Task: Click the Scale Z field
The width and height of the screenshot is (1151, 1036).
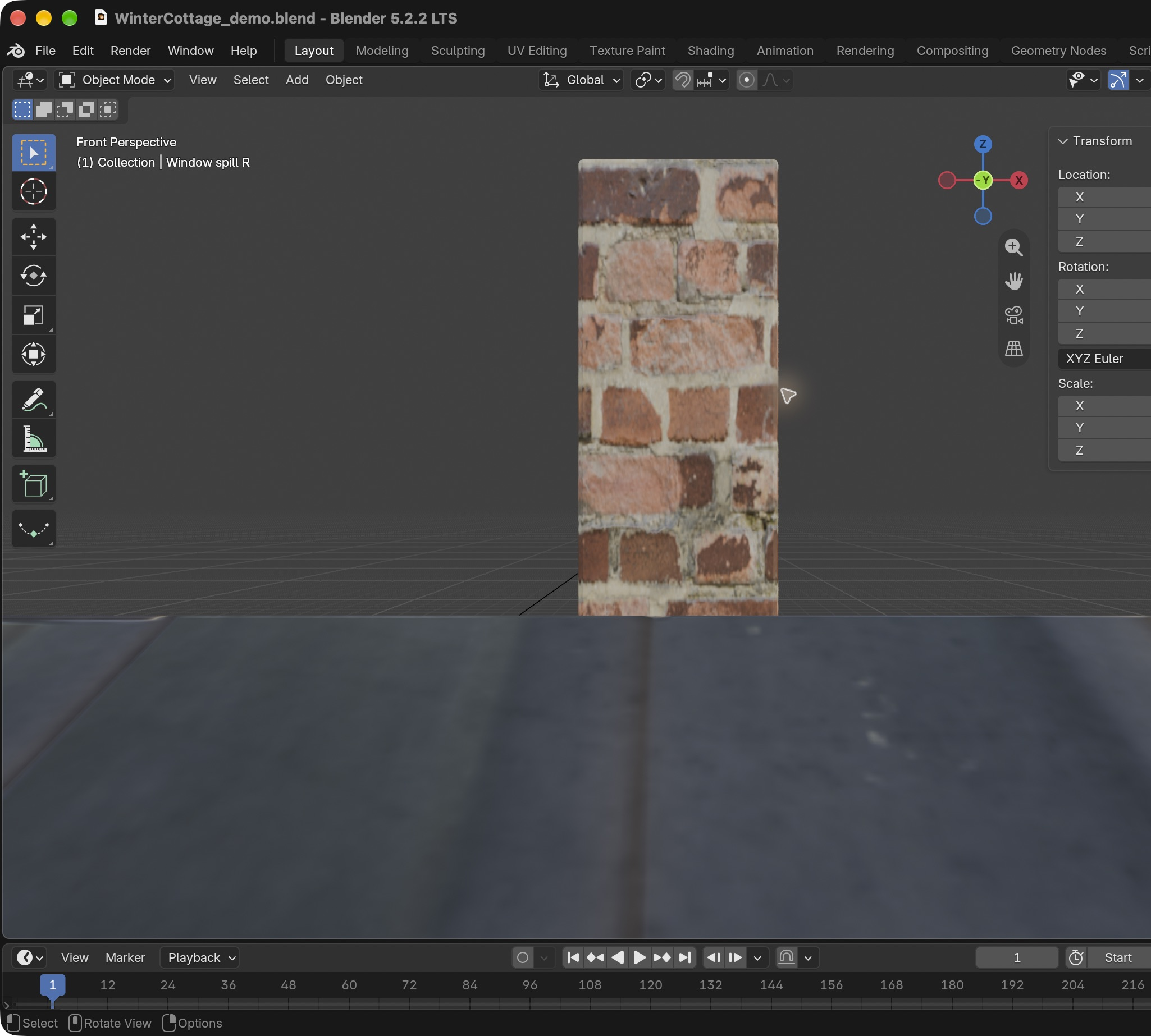Action: [x=1104, y=450]
